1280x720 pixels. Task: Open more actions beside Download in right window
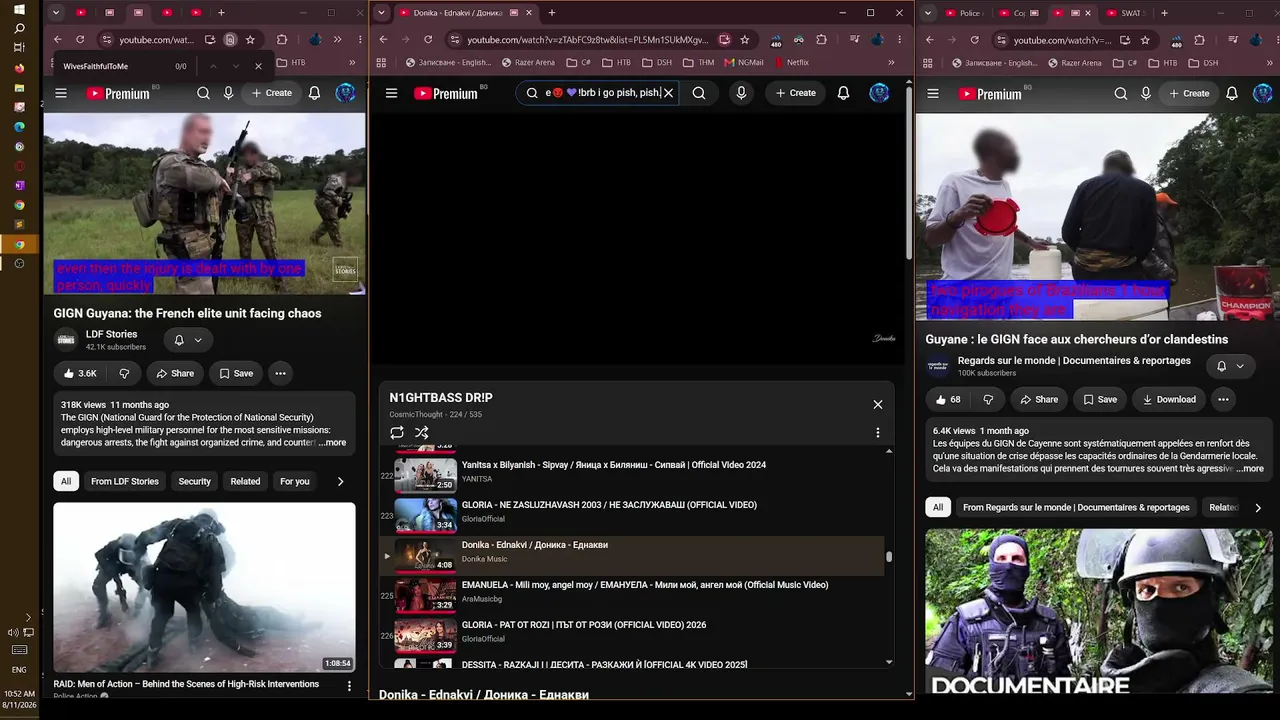click(x=1223, y=399)
